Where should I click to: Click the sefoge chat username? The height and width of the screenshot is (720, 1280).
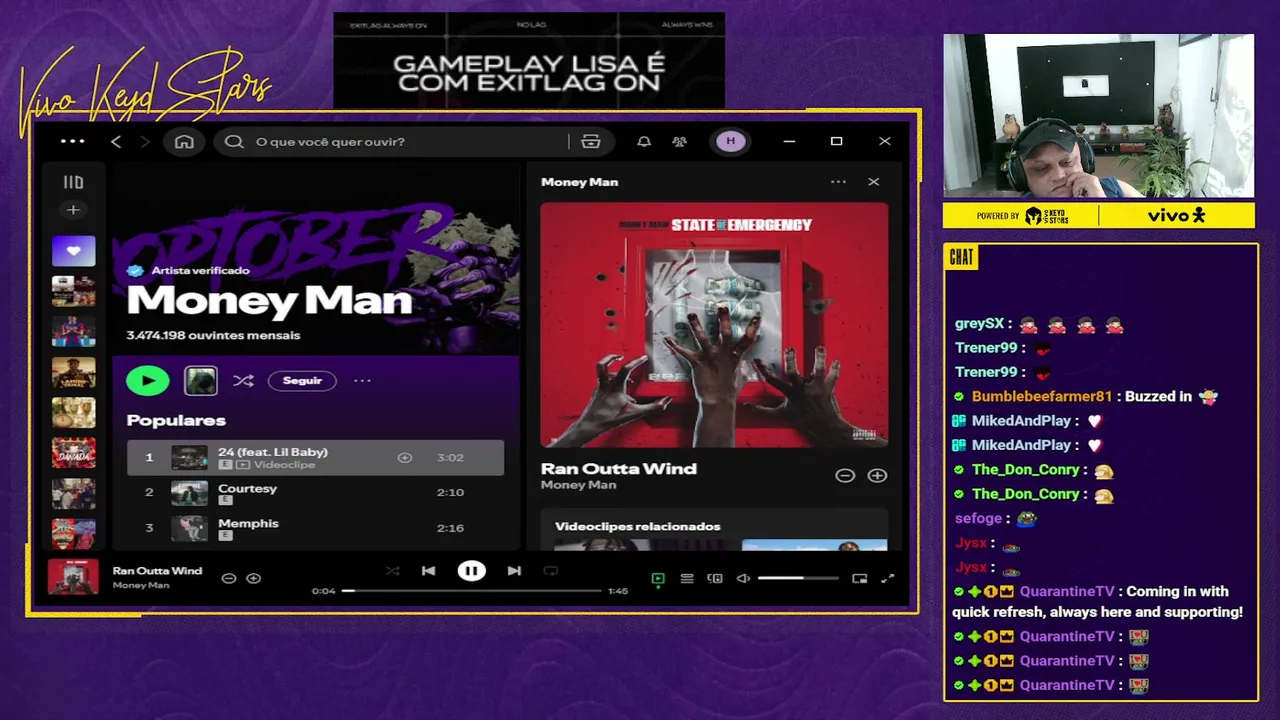tap(978, 518)
